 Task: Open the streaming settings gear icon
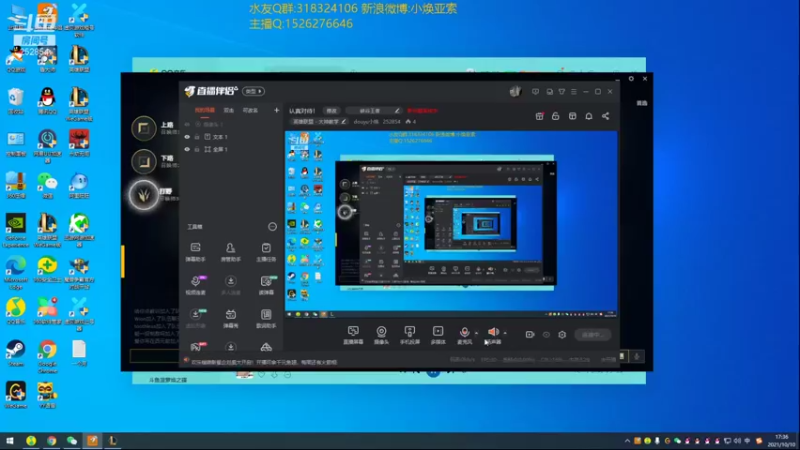562,335
